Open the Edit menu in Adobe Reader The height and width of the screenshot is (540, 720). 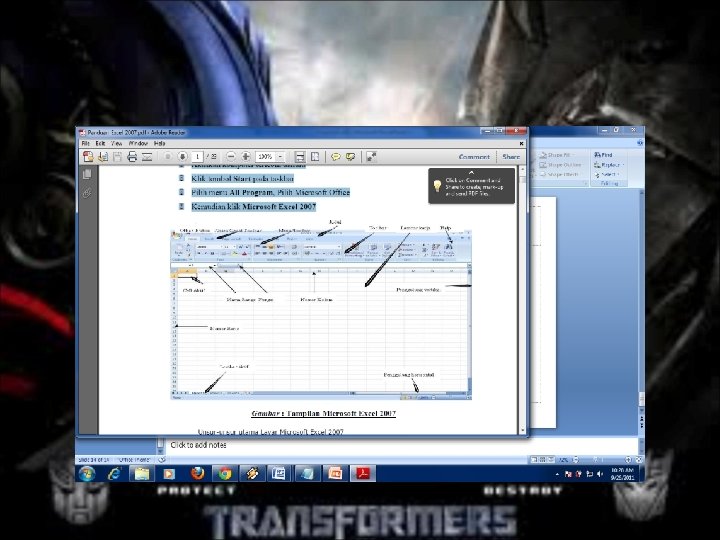click(100, 144)
